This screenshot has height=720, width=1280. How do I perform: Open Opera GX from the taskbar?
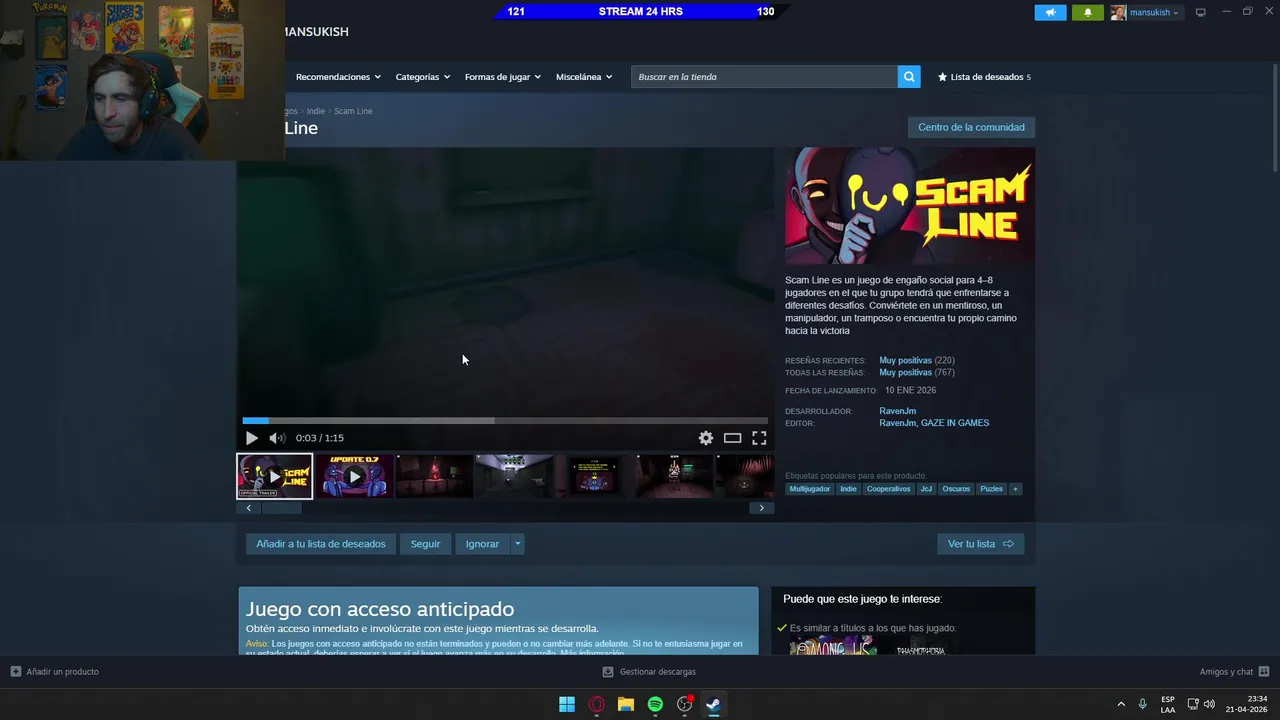[597, 704]
